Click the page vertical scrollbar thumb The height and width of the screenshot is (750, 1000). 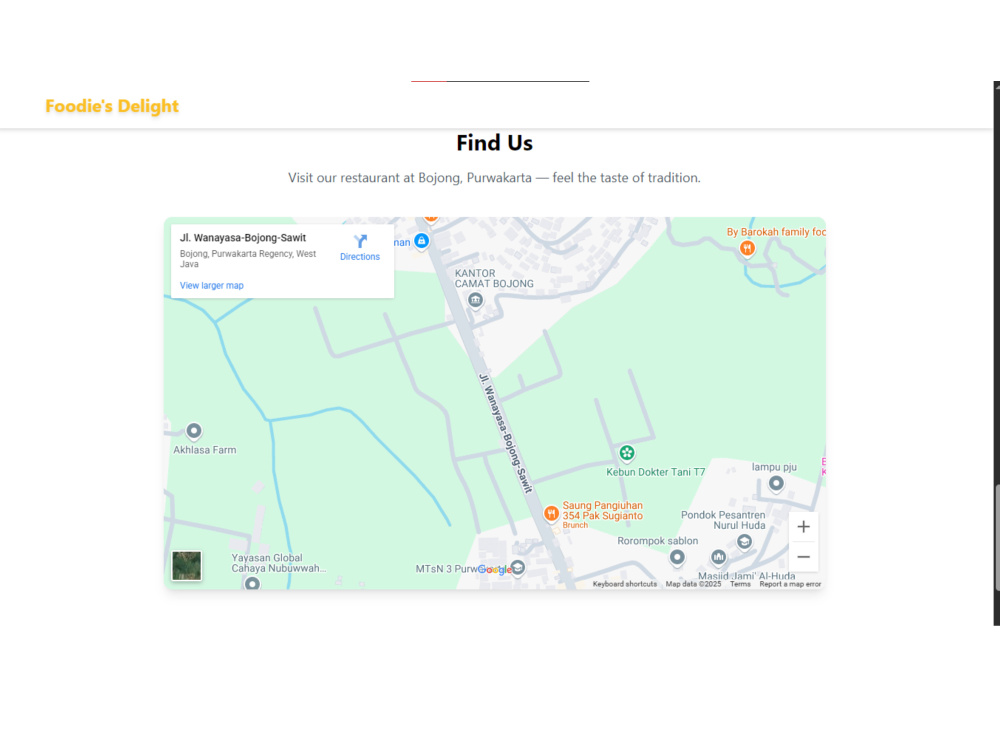click(997, 538)
